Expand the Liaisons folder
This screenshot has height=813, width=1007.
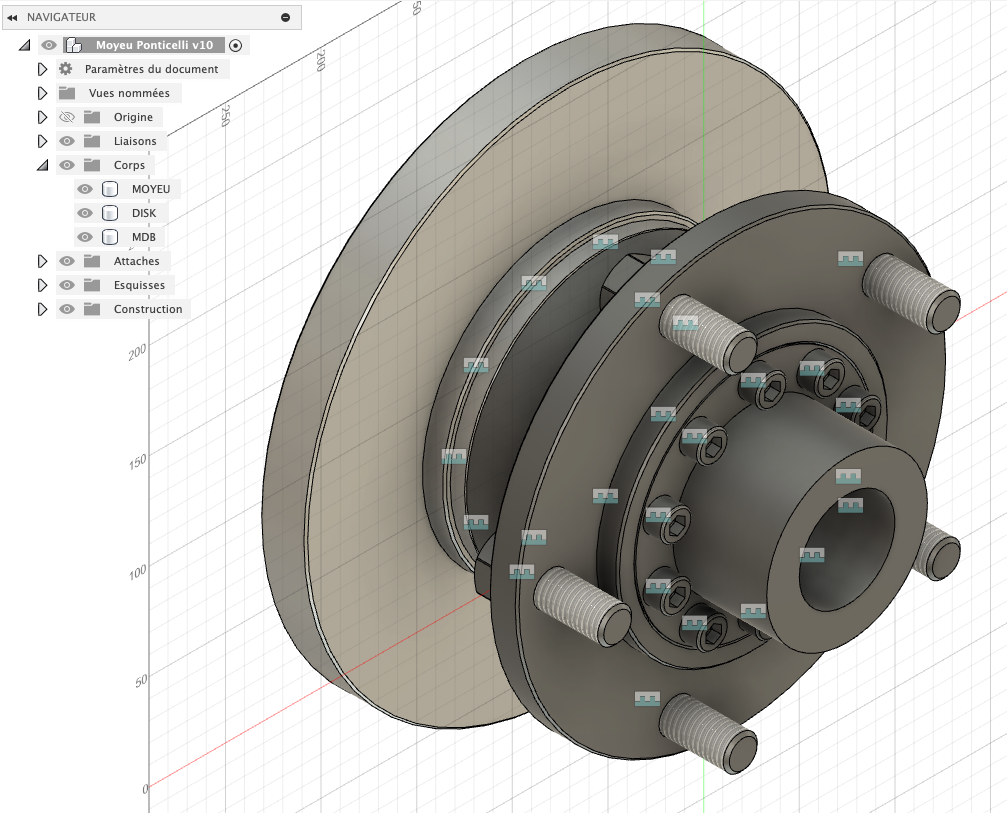pos(42,141)
